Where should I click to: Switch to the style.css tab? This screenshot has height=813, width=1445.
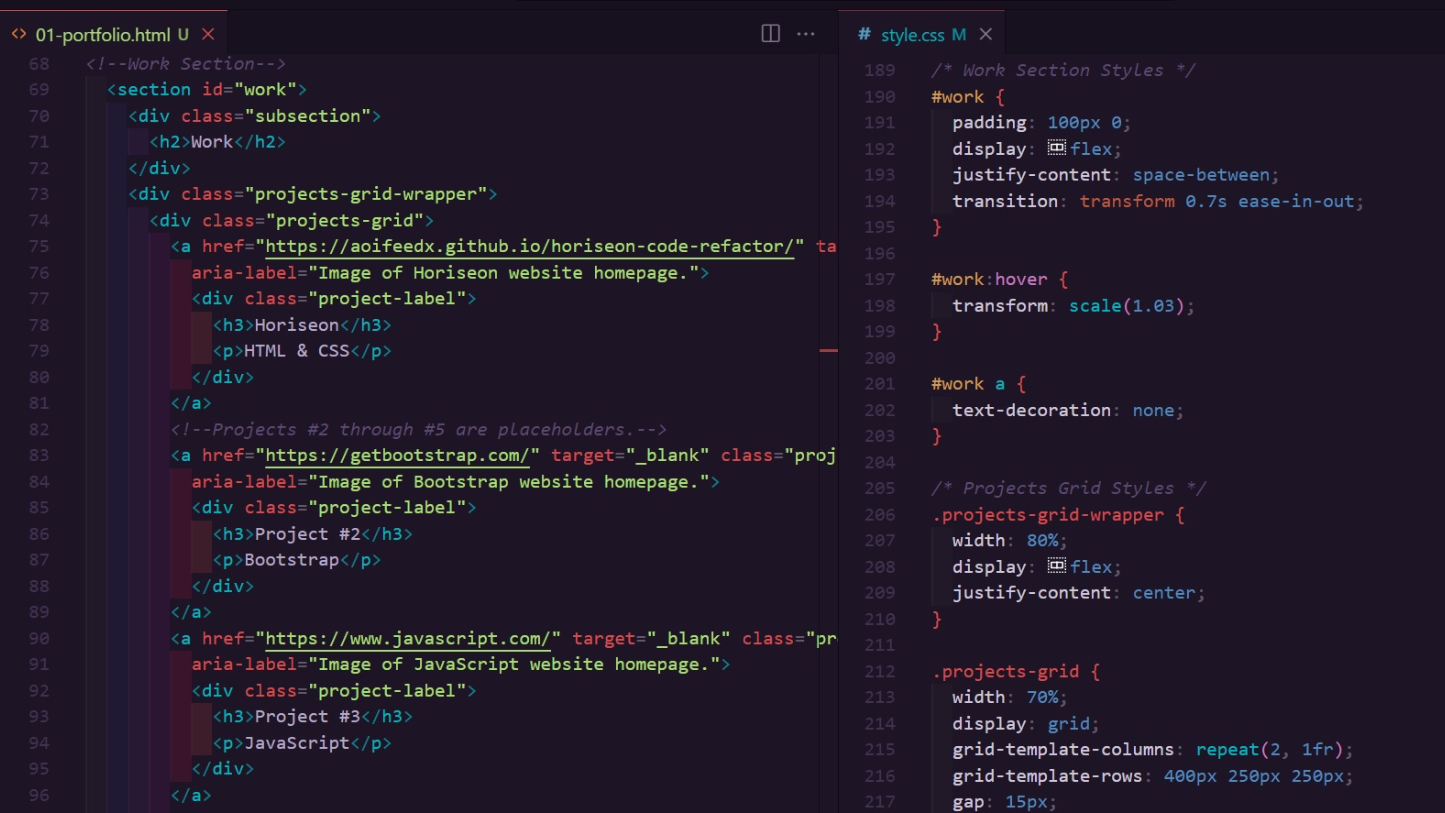tap(923, 34)
